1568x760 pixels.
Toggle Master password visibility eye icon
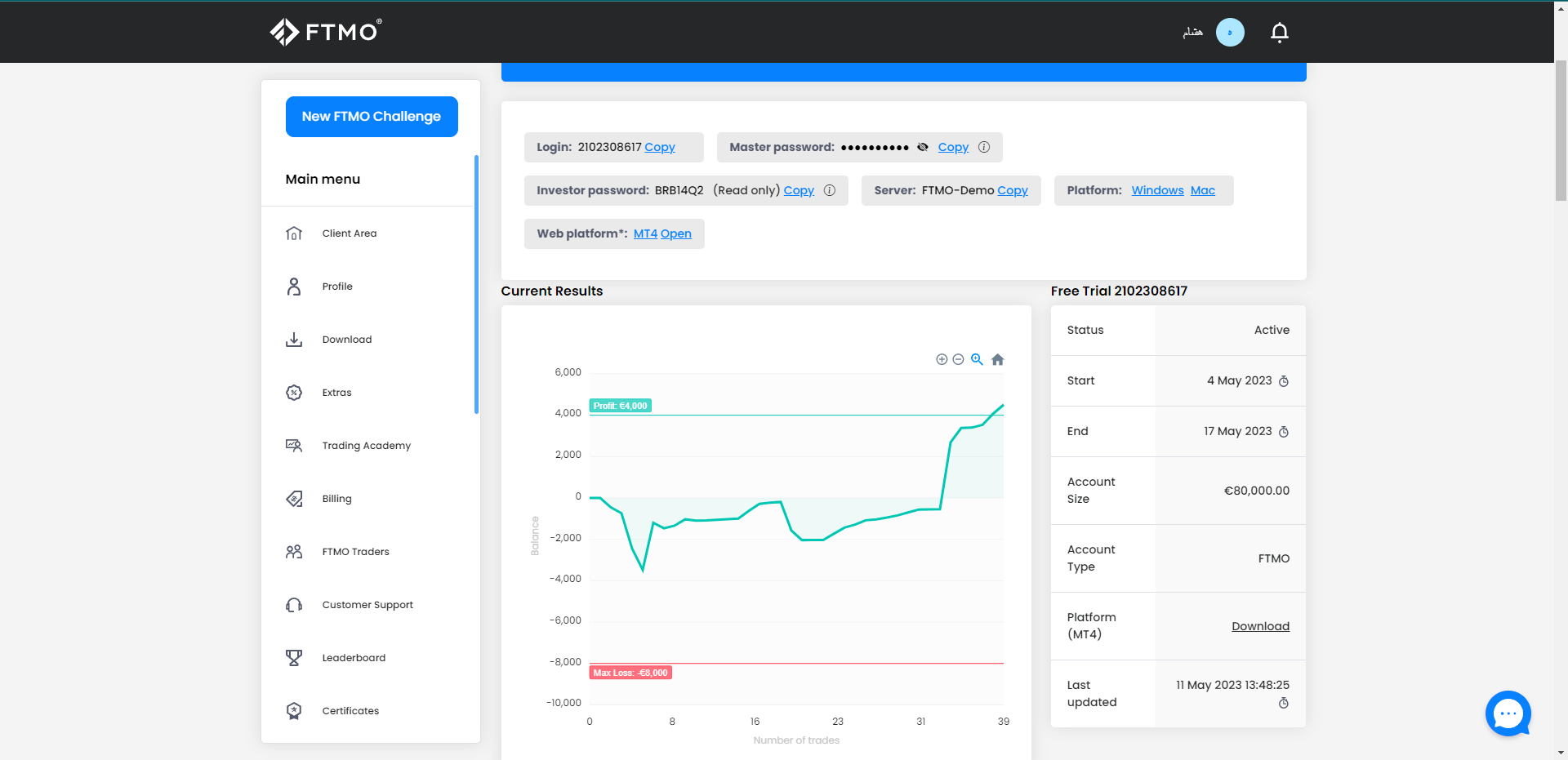[923, 147]
